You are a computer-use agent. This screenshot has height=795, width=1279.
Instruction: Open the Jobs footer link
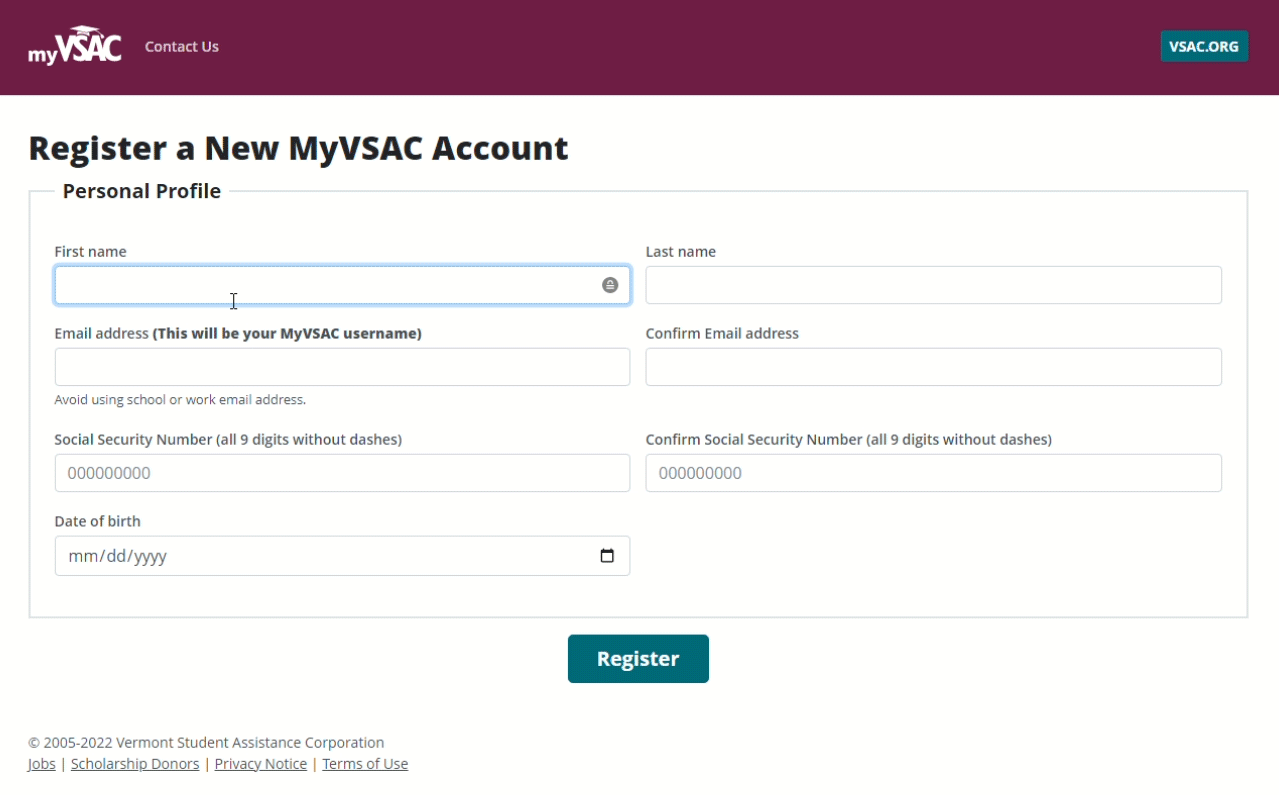click(x=42, y=764)
